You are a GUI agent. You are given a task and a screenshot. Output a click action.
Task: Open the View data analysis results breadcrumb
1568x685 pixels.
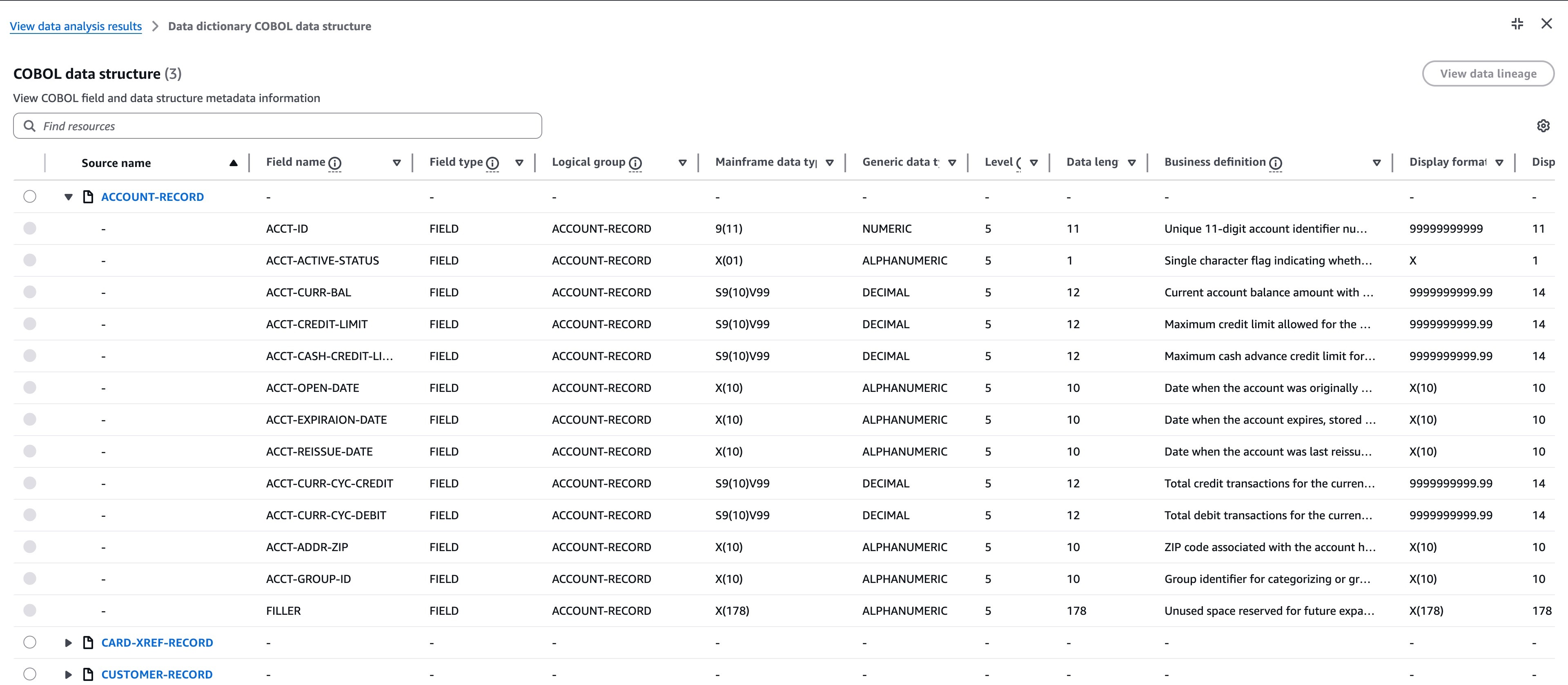[74, 26]
